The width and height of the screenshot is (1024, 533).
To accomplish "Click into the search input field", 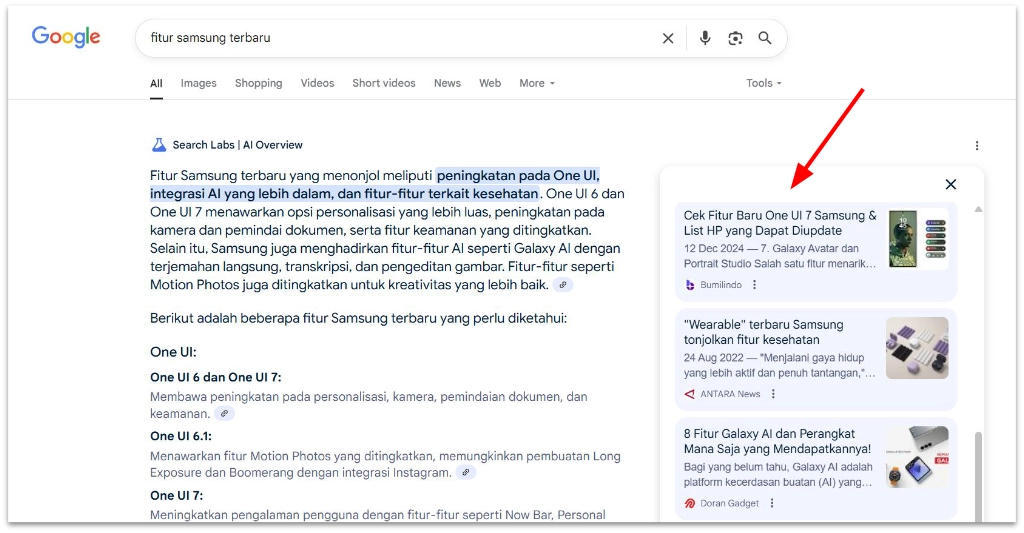I will coord(400,38).
